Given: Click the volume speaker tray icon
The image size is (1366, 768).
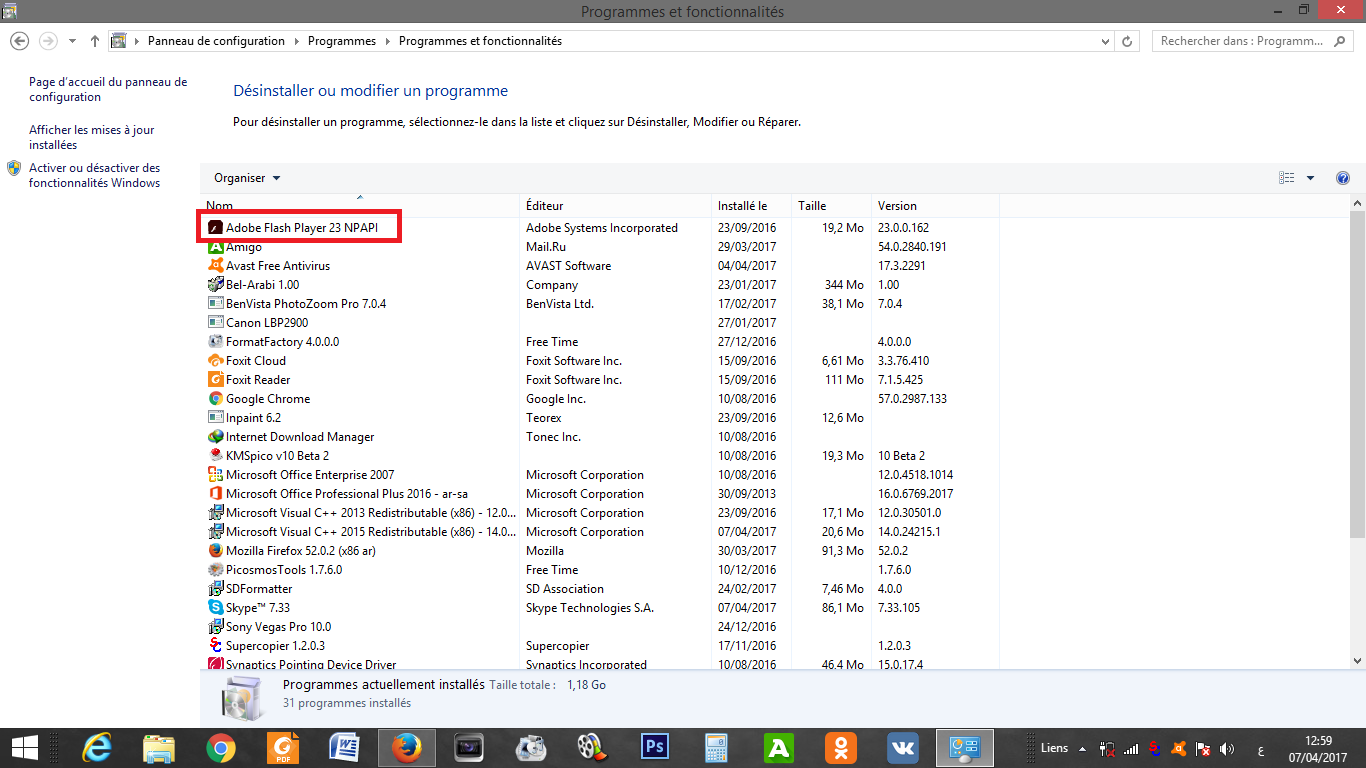Looking at the screenshot, I should click(1228, 749).
